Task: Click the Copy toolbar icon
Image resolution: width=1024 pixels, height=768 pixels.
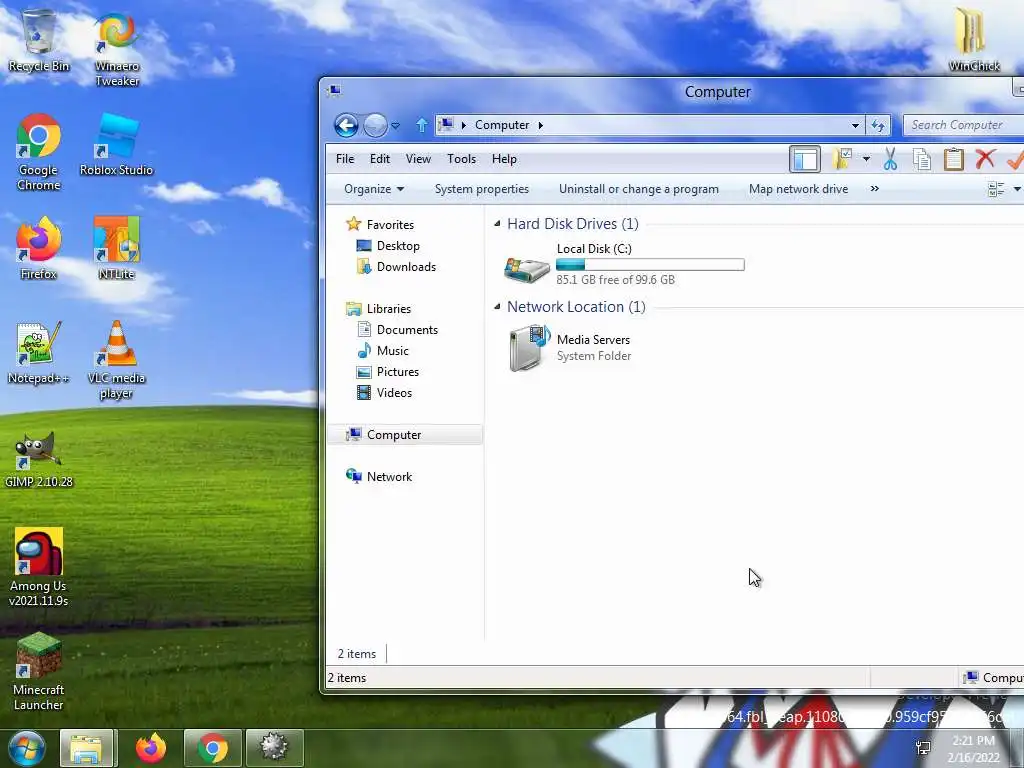Action: coord(921,159)
